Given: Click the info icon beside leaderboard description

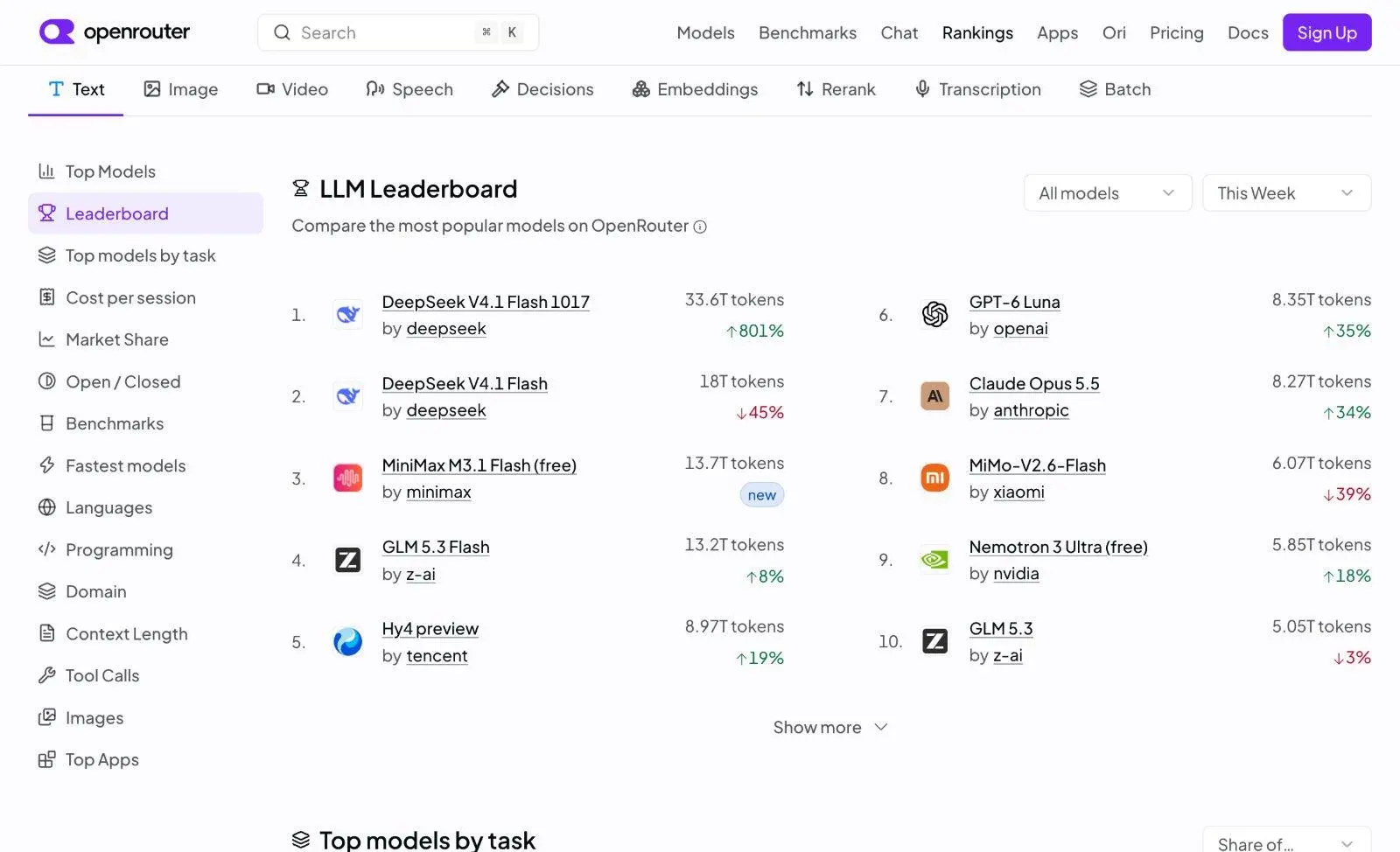Looking at the screenshot, I should (700, 227).
